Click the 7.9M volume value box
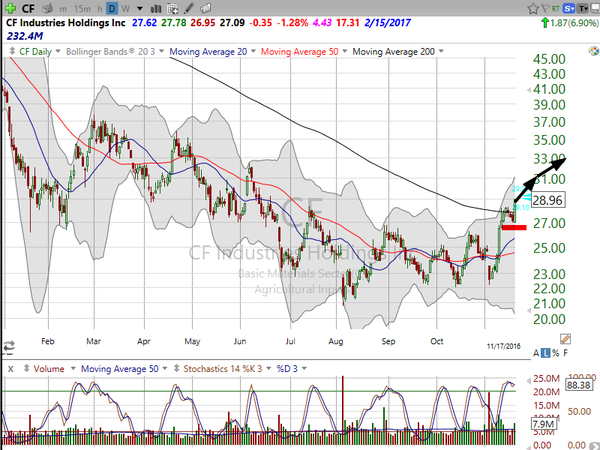Viewport: 600px width, 450px height. 543,424
